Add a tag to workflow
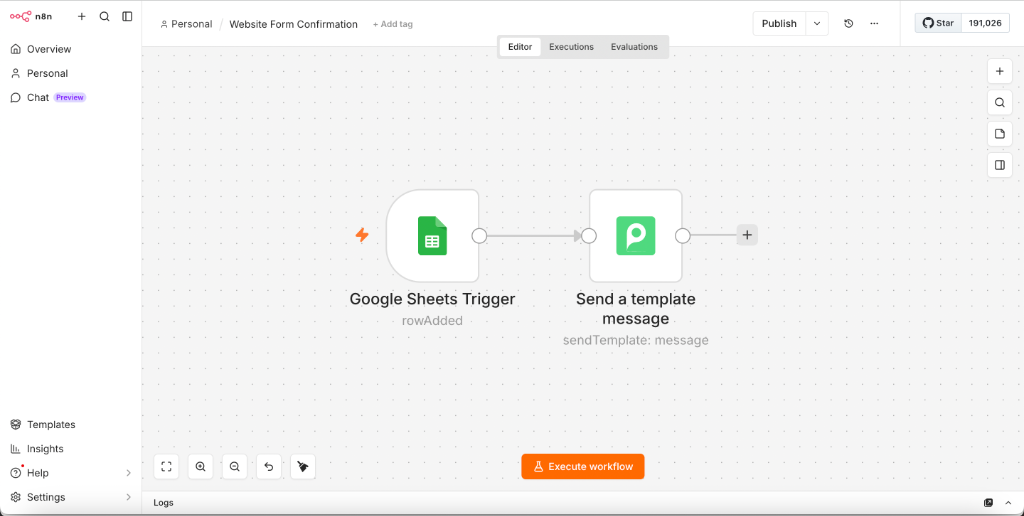Viewport: 1024px width, 516px height. click(x=392, y=24)
